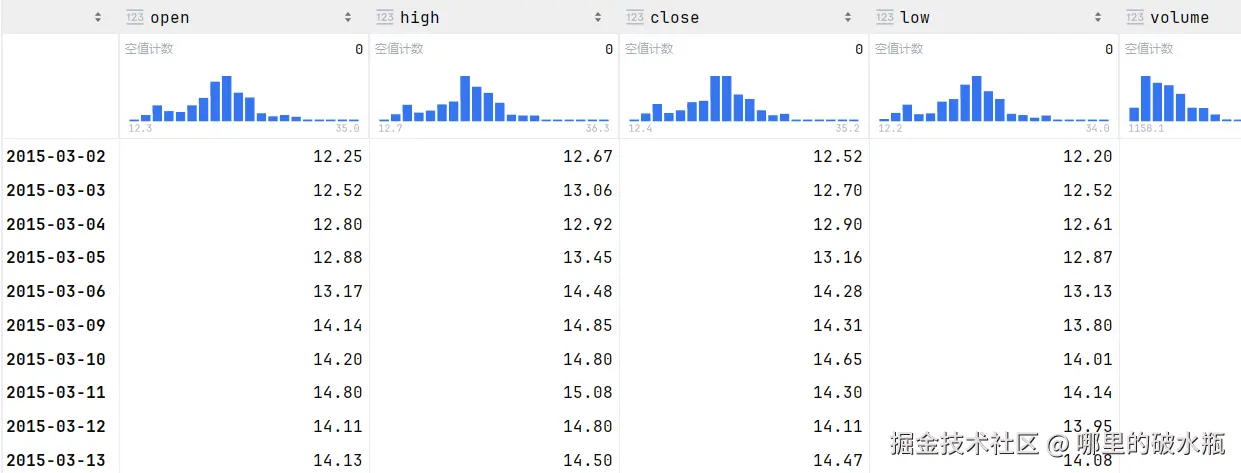Click low value 14.14
Screen dimensions: 1241x473
click(1088, 392)
